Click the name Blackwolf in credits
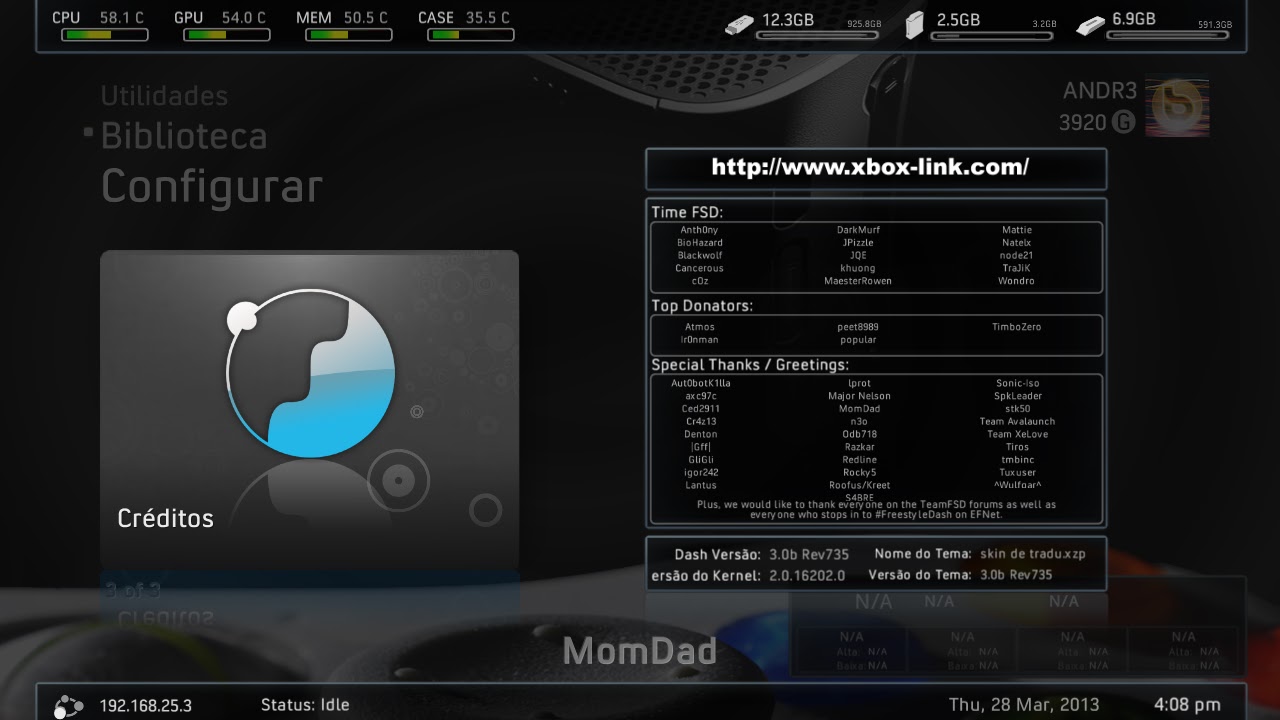 click(x=700, y=256)
